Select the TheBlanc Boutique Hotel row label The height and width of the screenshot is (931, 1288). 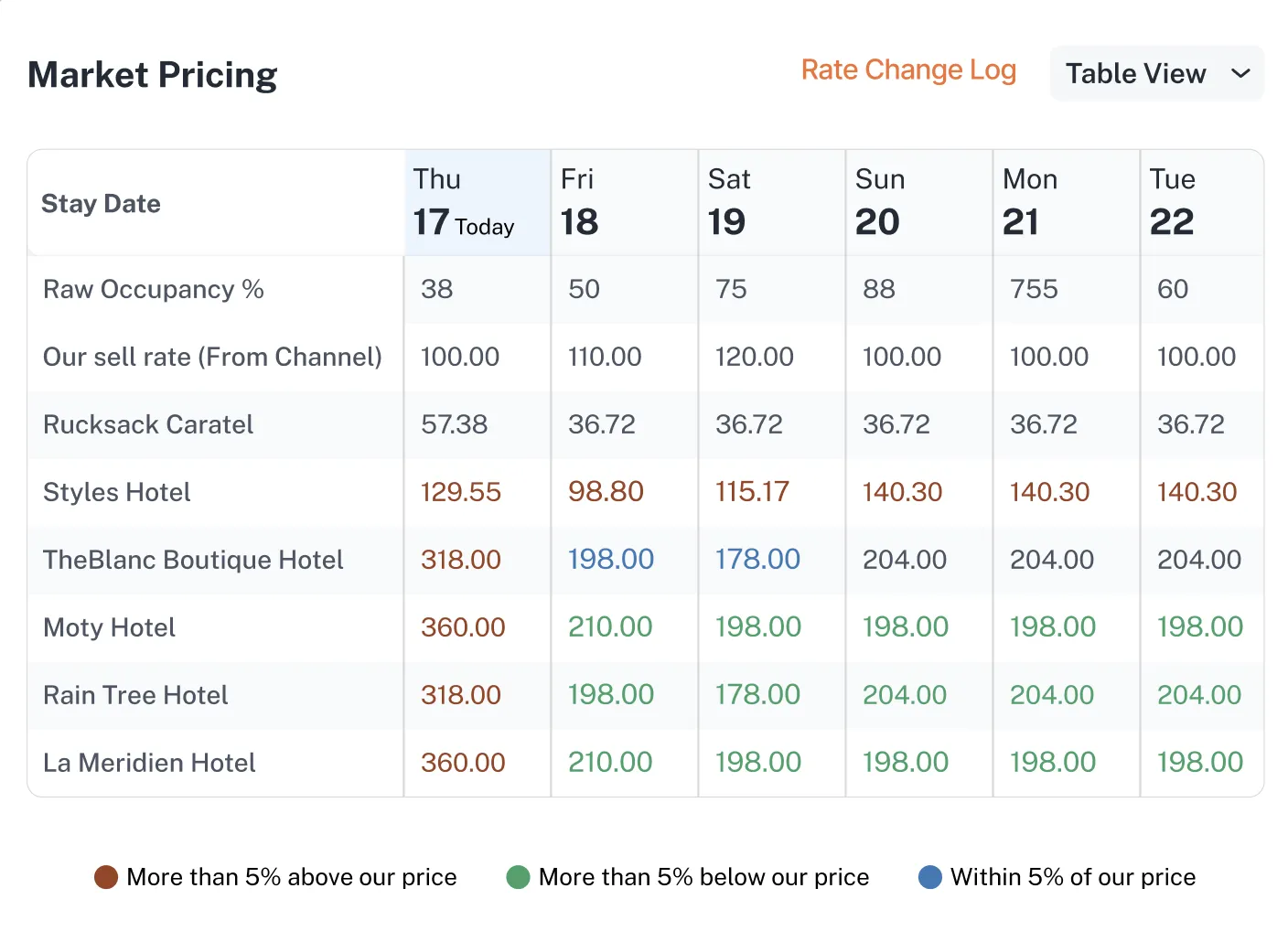[192, 560]
